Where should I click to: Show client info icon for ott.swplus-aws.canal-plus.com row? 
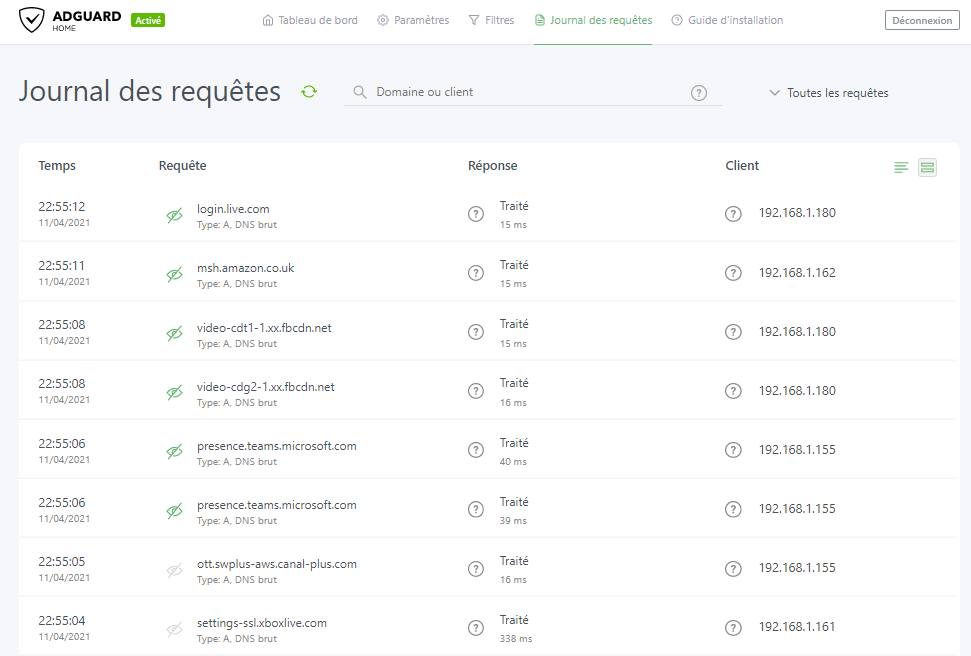(733, 569)
